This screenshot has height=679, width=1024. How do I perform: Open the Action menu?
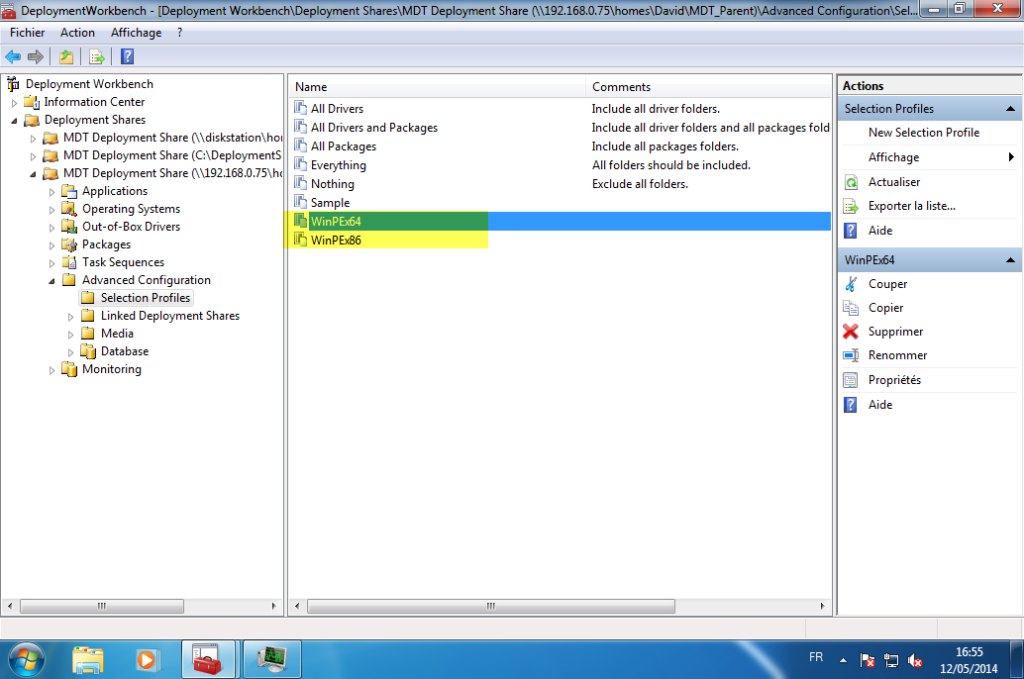tap(77, 32)
